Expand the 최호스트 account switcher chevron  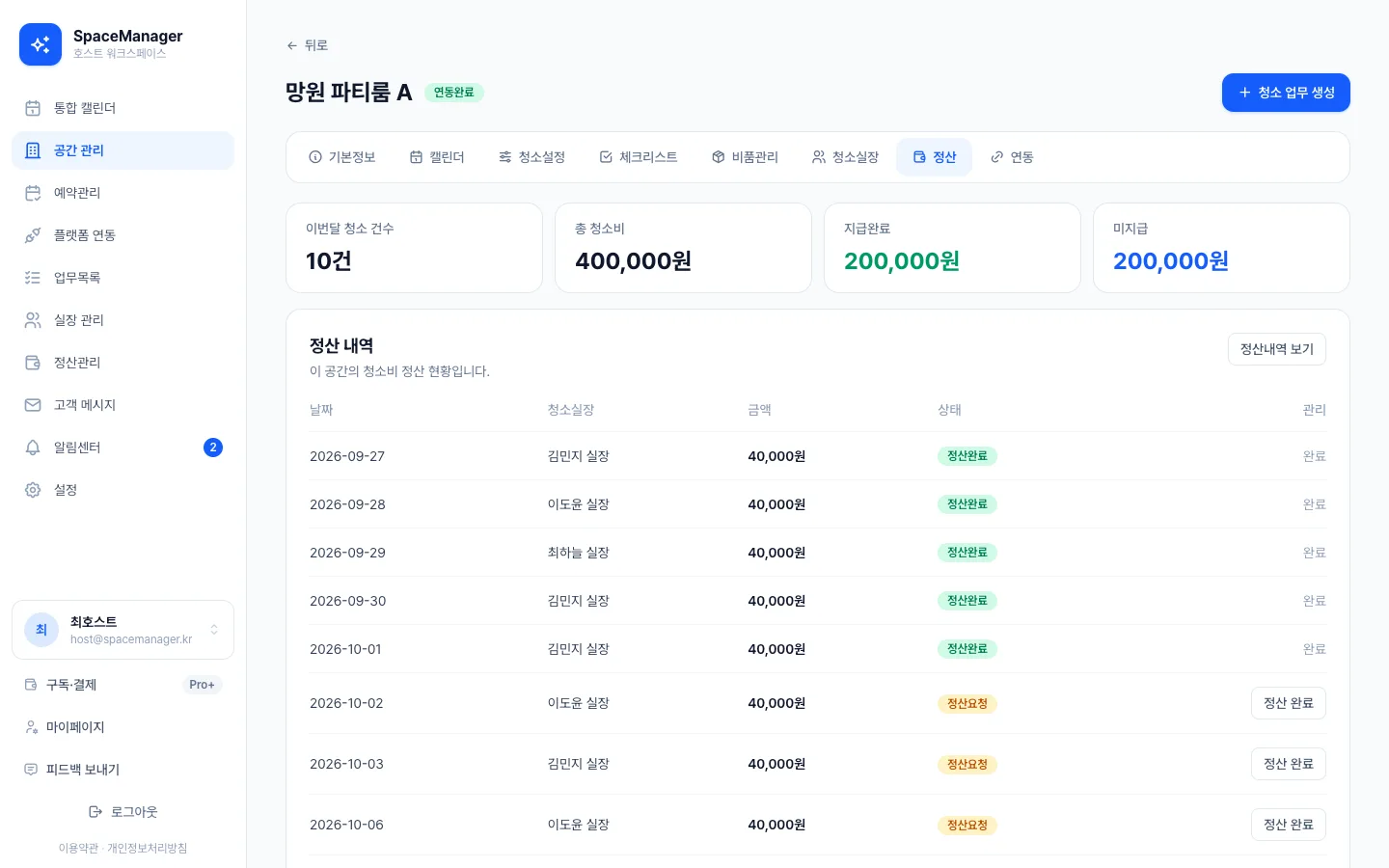coord(214,630)
